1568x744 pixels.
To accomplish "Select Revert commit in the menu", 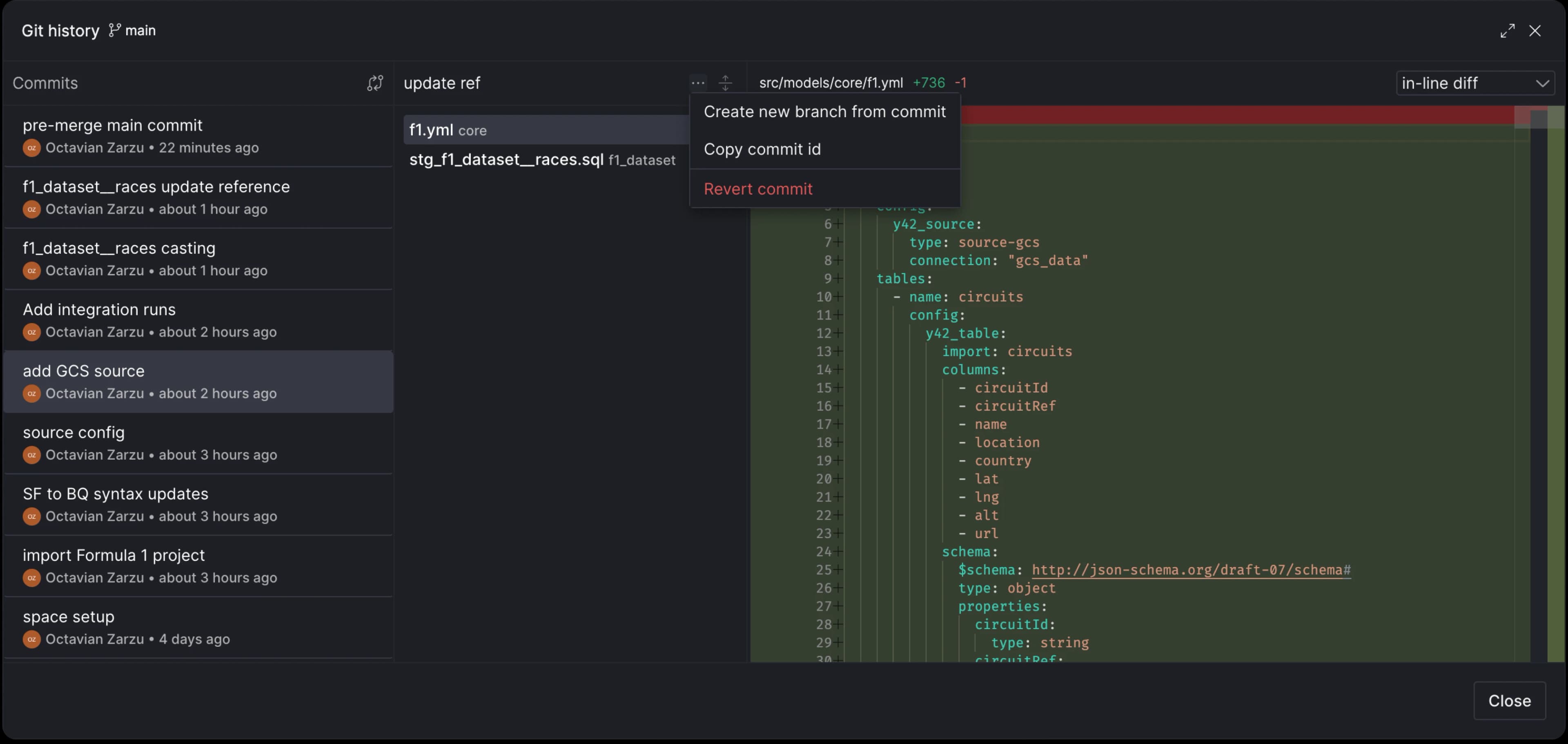I will [758, 189].
